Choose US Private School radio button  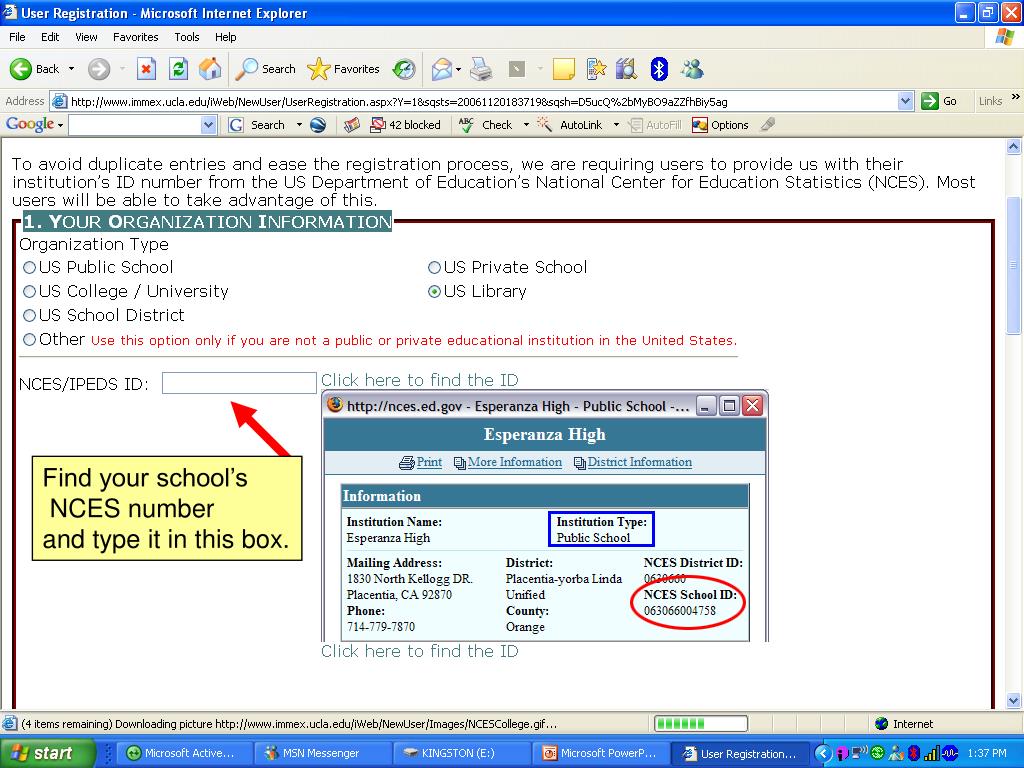tap(434, 268)
